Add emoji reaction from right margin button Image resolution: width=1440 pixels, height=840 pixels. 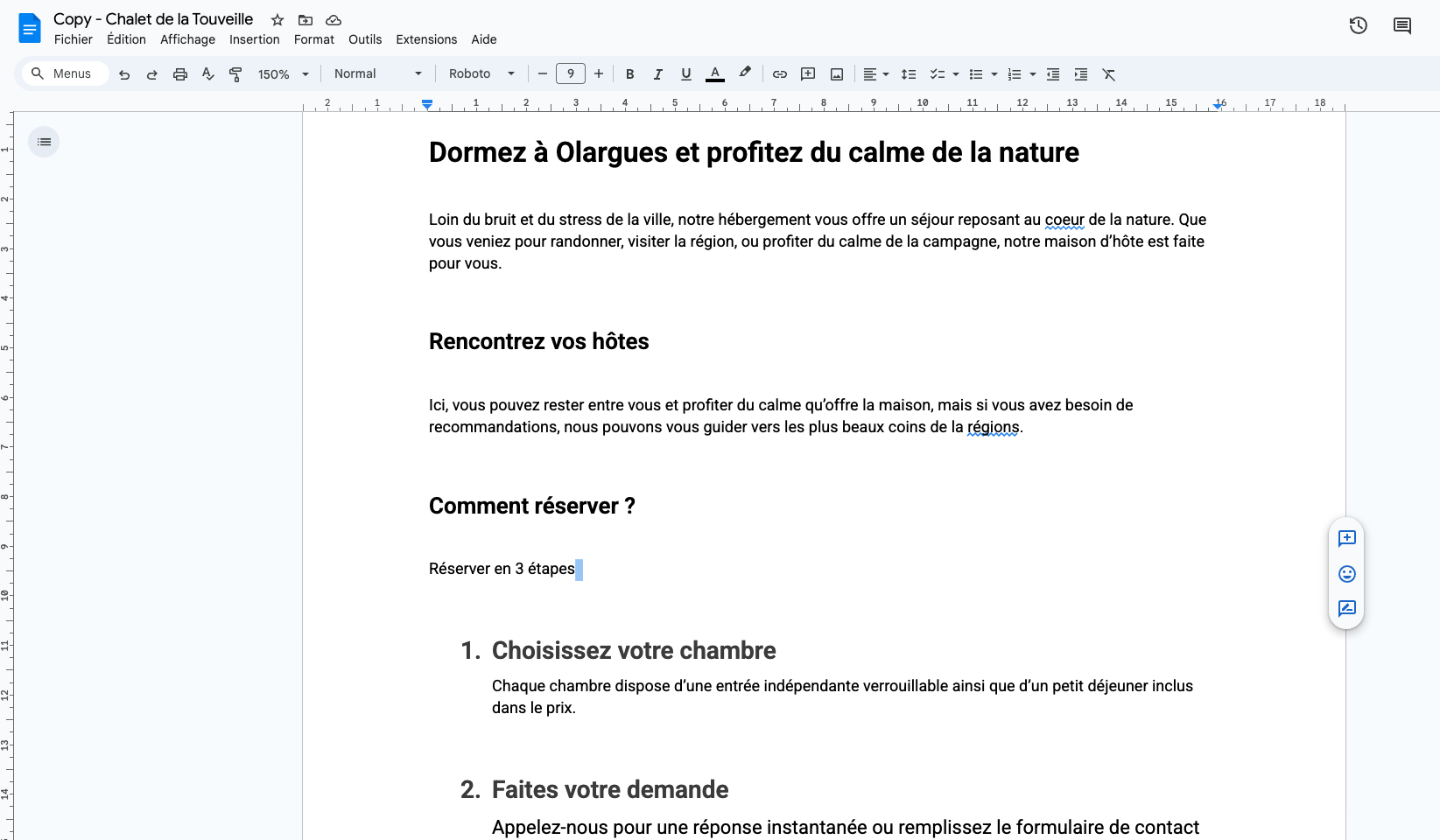[x=1347, y=574]
